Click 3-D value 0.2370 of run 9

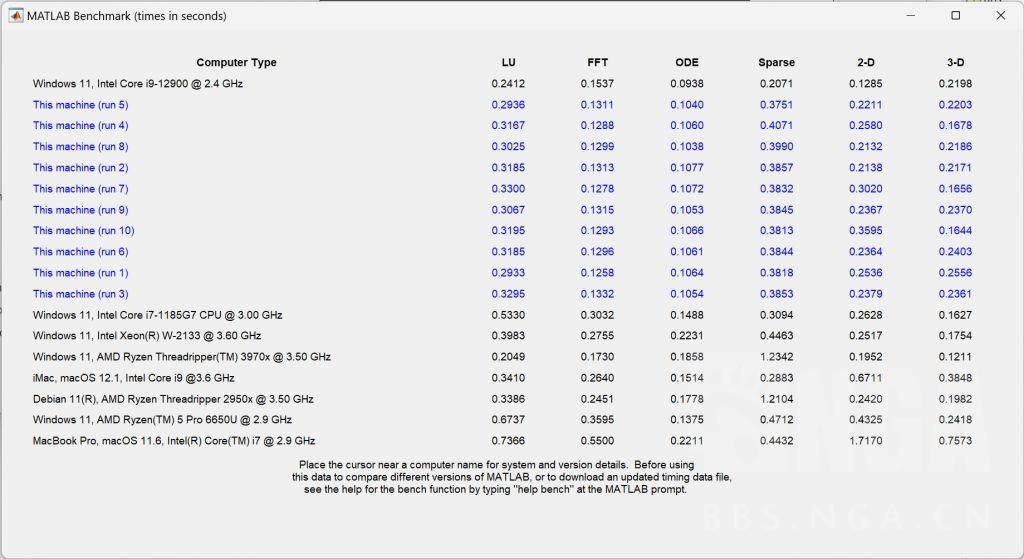coord(955,210)
